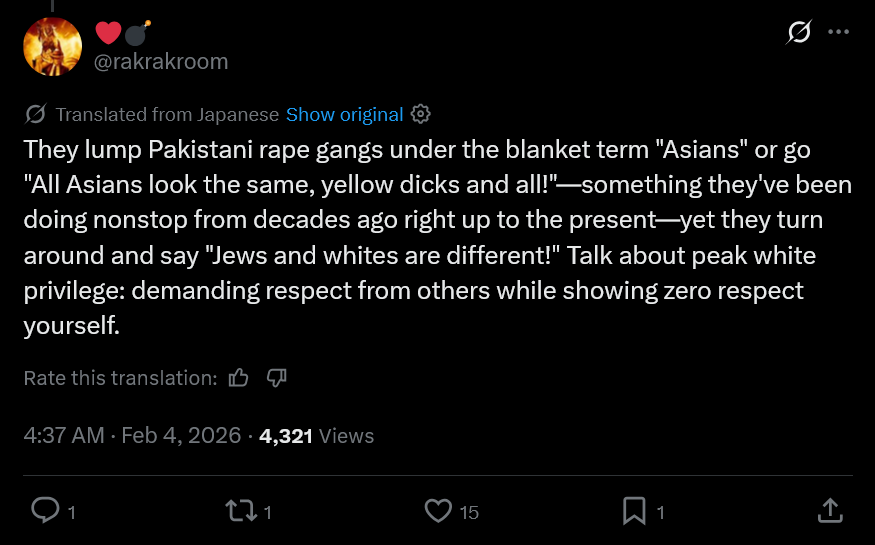Viewport: 875px width, 545px height.
Task: Rate the translation with thumbs down
Action: (277, 378)
